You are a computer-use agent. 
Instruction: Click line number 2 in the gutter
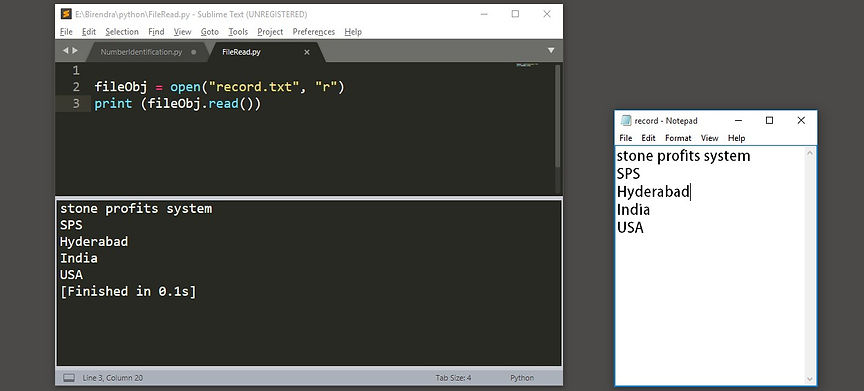(x=75, y=87)
